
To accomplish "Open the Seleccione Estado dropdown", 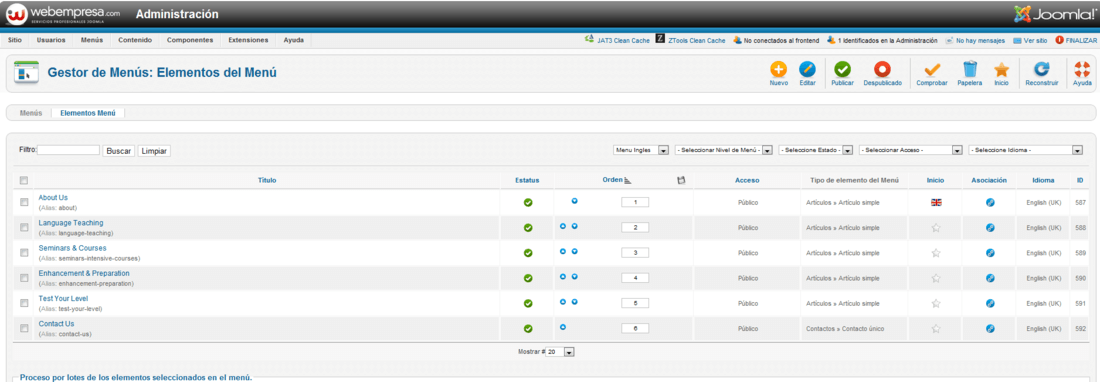I will click(815, 150).
